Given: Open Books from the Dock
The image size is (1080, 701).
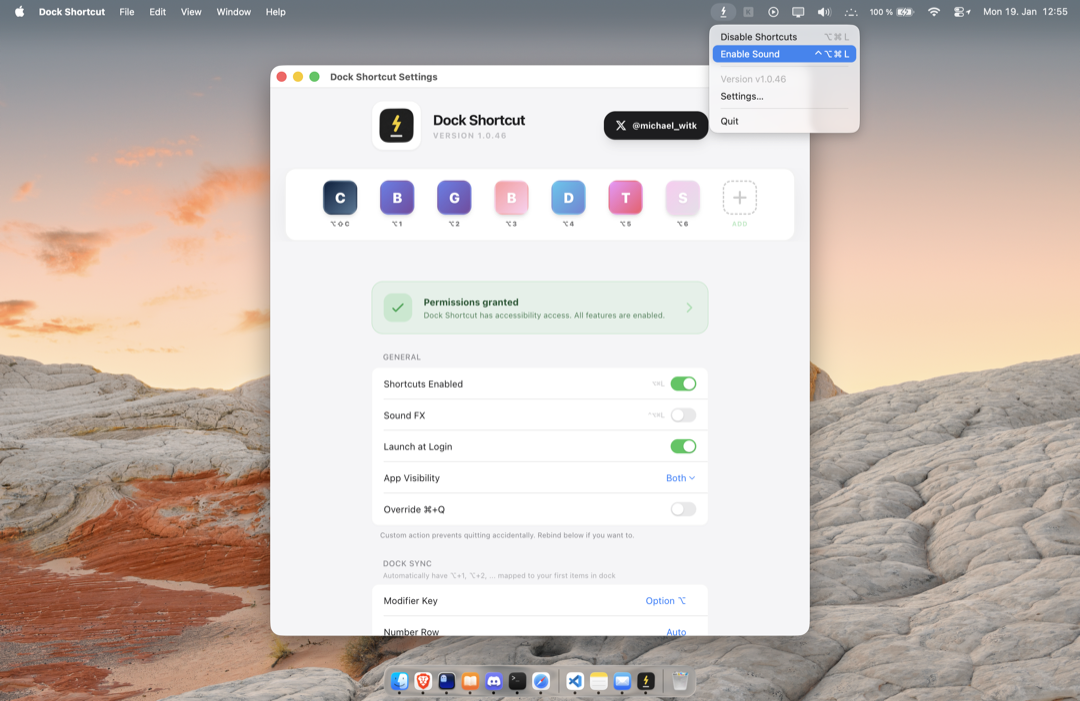Looking at the screenshot, I should pyautogui.click(x=470, y=681).
